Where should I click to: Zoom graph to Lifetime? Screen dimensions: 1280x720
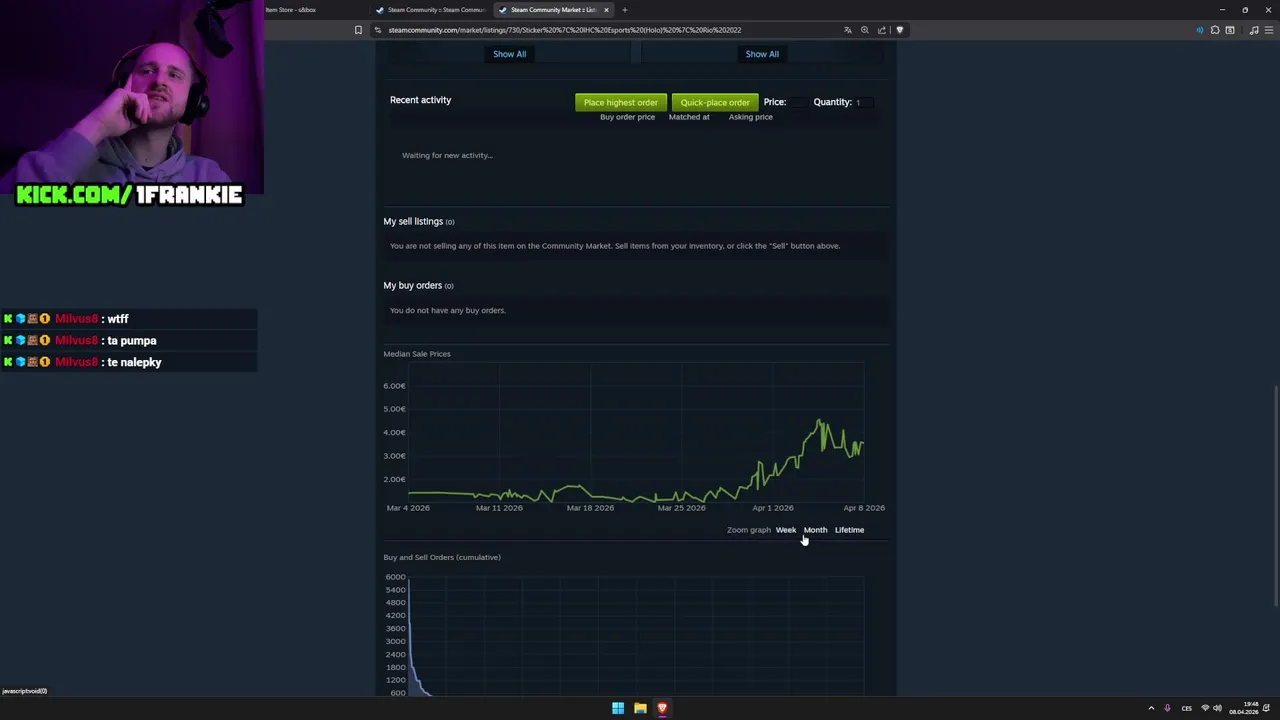849,530
